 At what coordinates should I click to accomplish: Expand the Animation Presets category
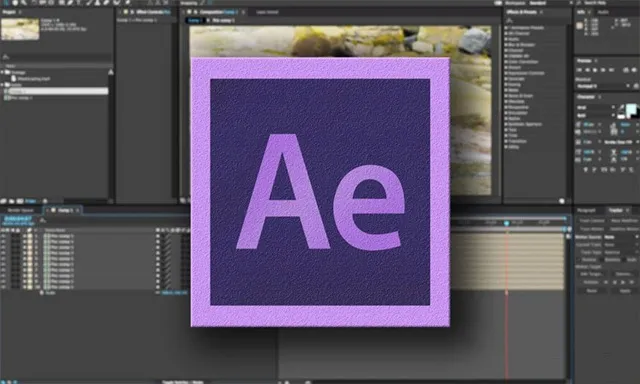pos(506,28)
